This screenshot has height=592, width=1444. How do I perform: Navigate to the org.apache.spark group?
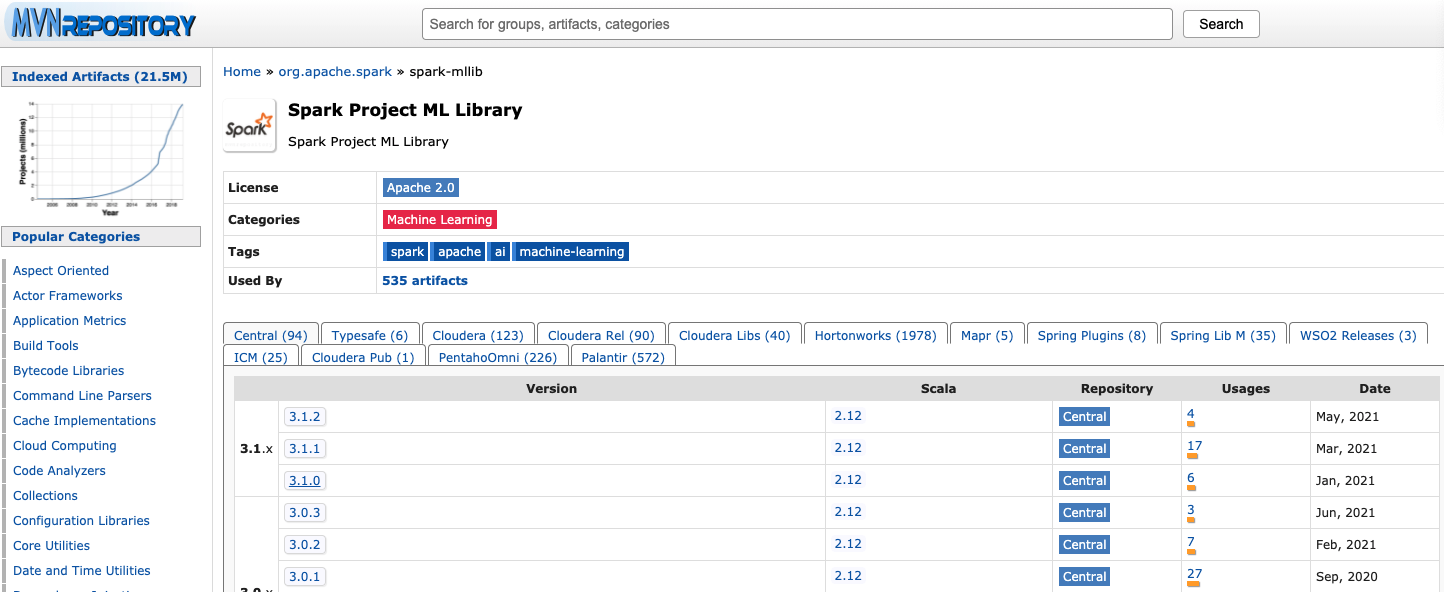click(x=335, y=71)
